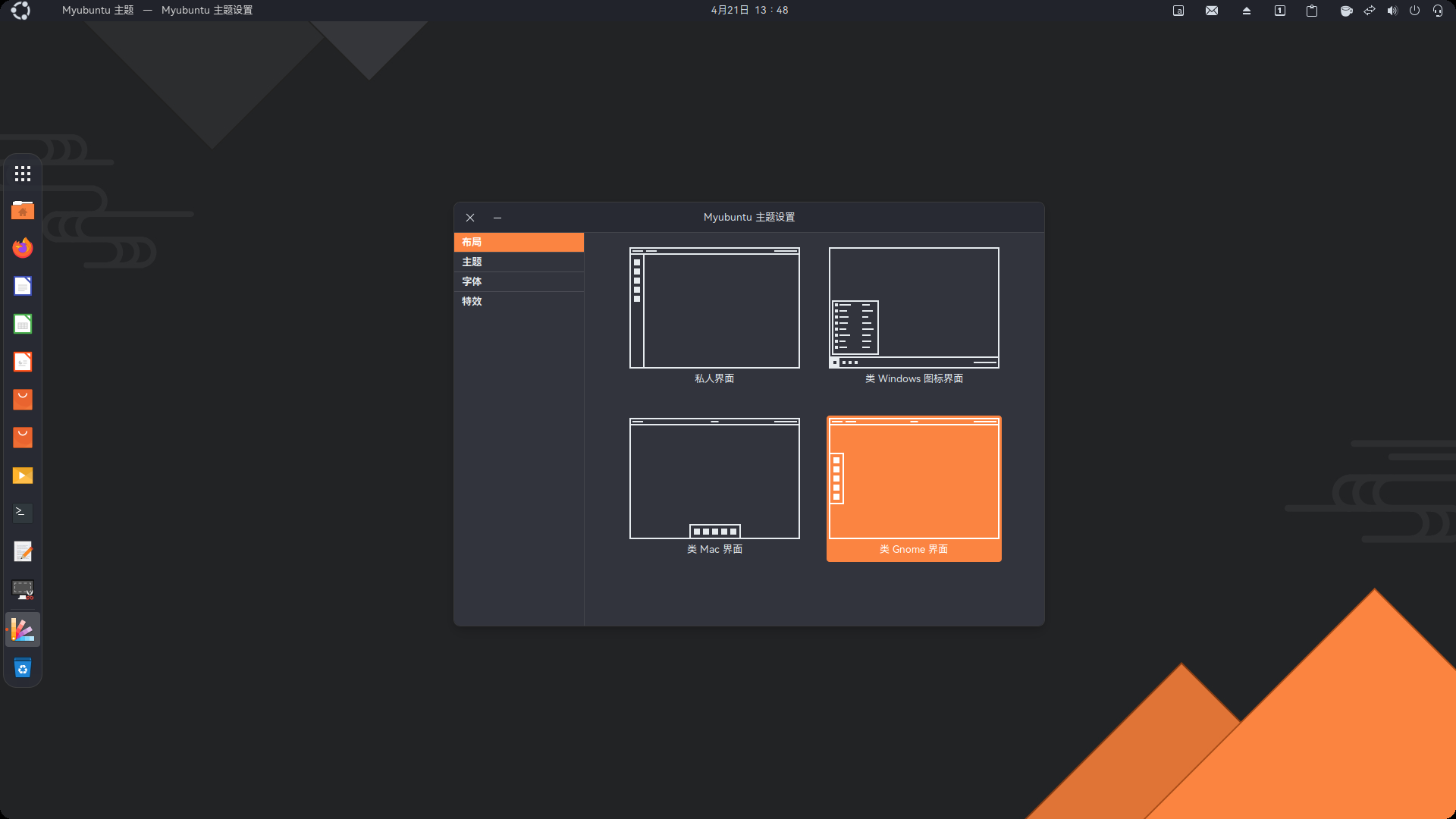Click the Myubuntu theme app dock icon
The width and height of the screenshot is (1456, 819).
(23, 629)
